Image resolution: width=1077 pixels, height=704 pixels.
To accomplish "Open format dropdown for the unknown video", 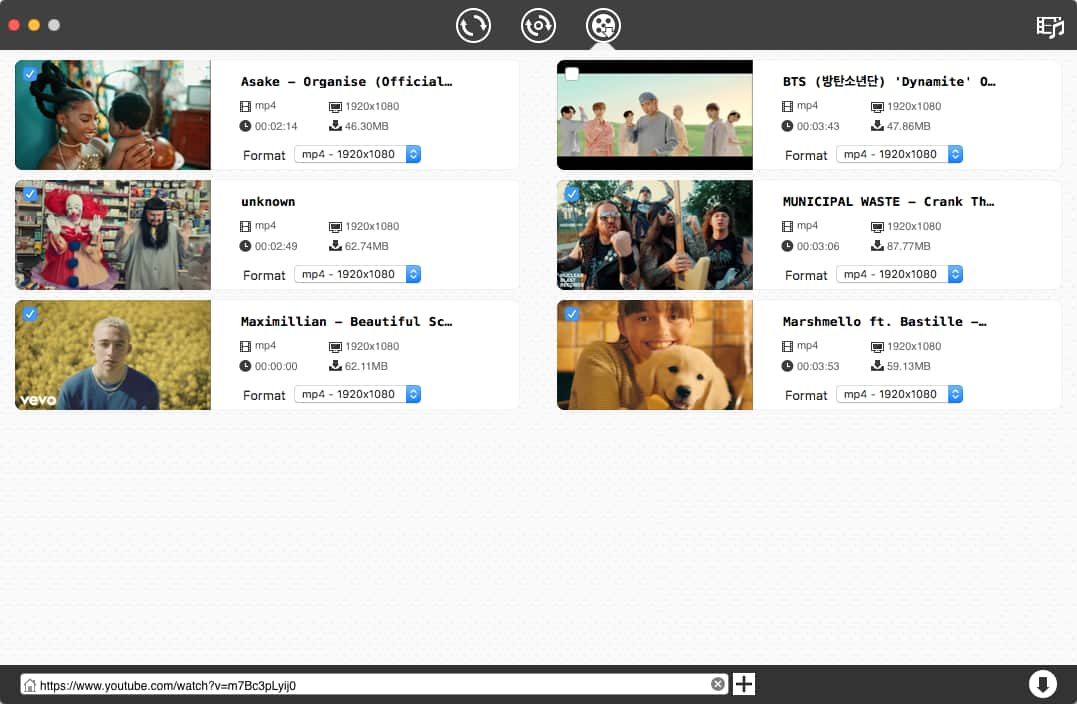I will click(x=357, y=274).
